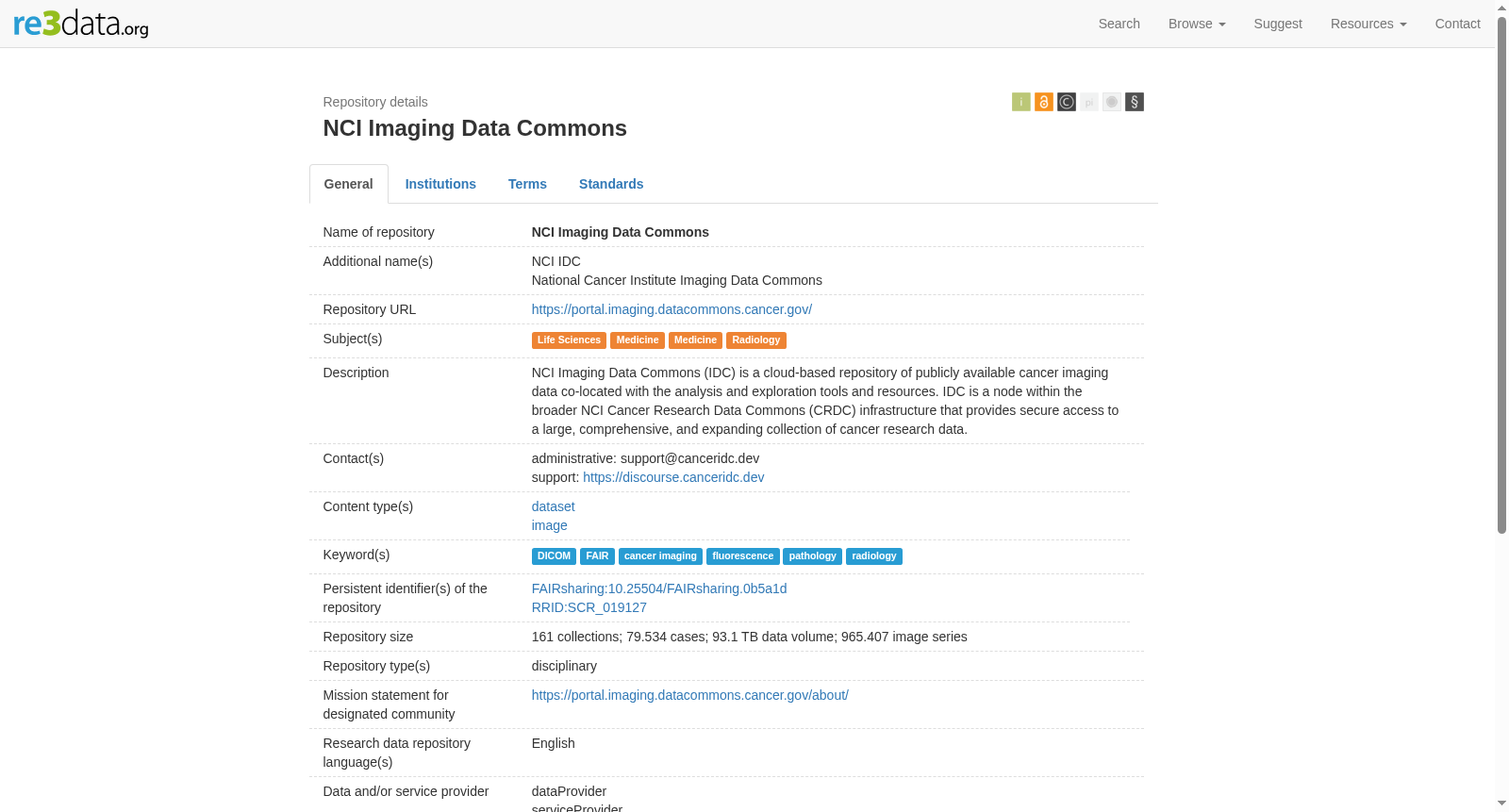Click the repository size value starting '161 collections'
This screenshot has width=1509, height=812.
click(750, 637)
